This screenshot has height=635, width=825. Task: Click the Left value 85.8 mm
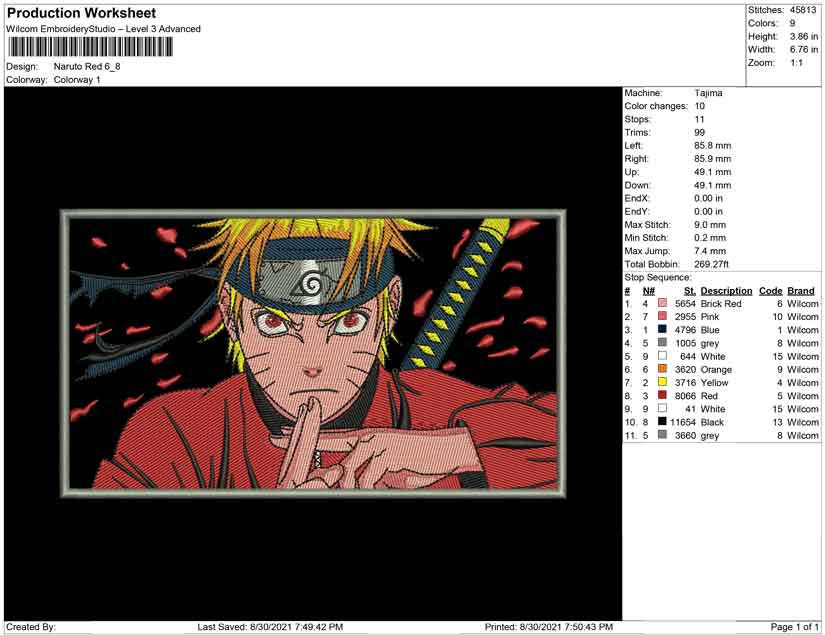(712, 146)
